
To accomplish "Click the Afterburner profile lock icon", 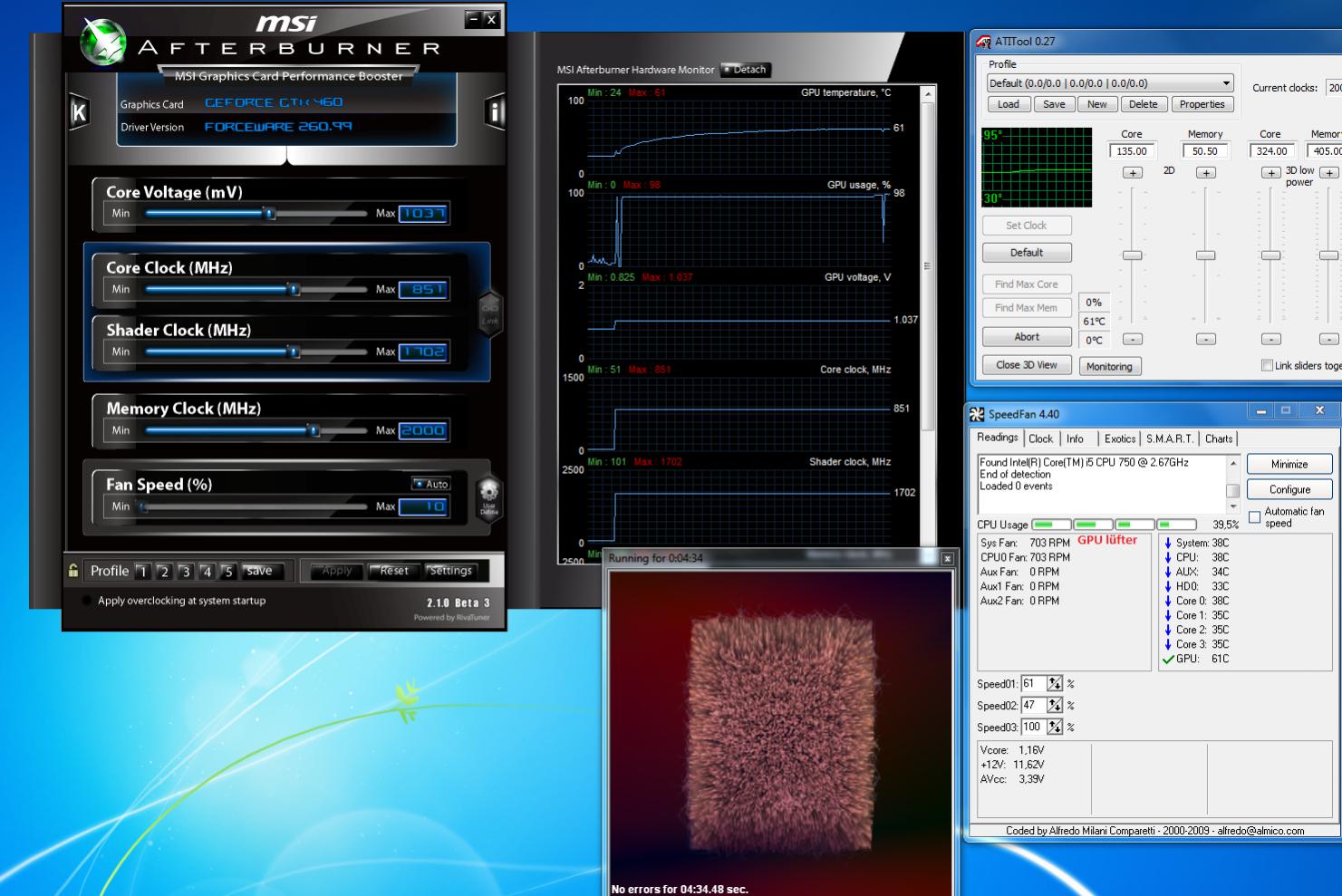I will (x=73, y=571).
